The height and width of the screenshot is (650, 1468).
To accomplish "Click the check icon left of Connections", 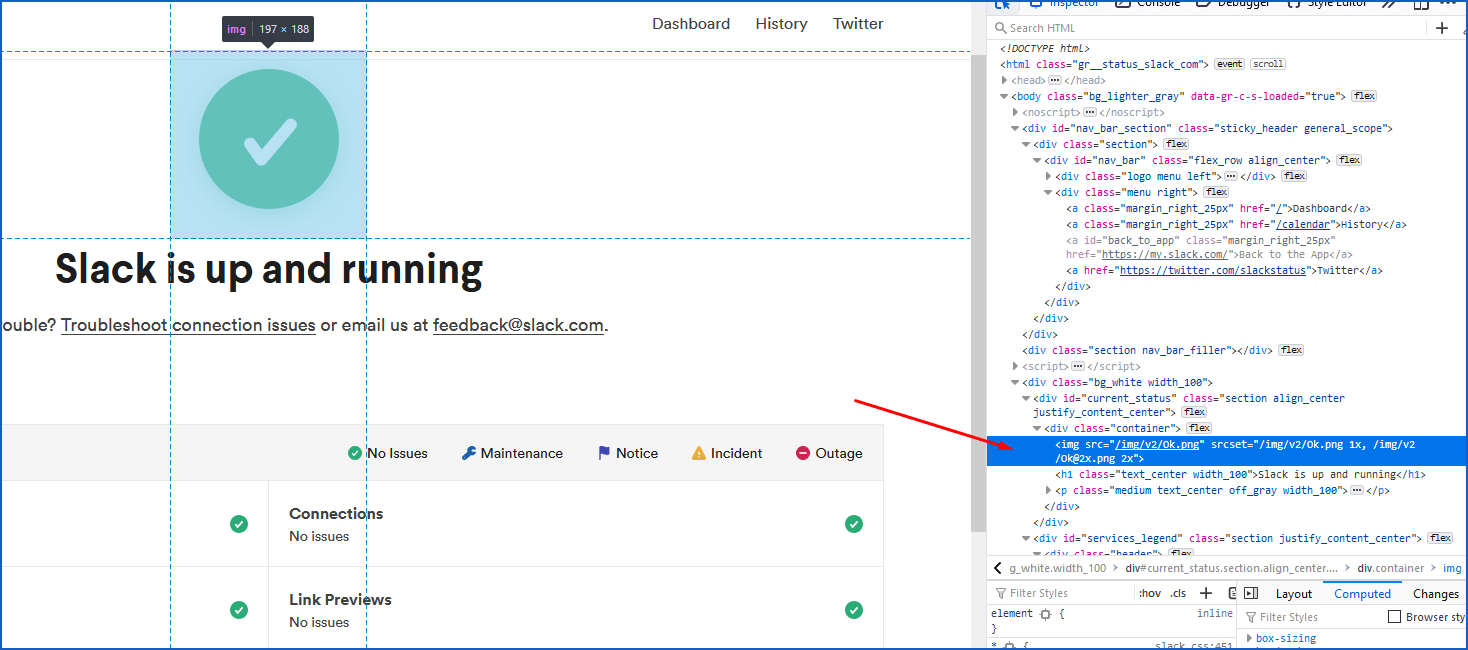I will 238,524.
